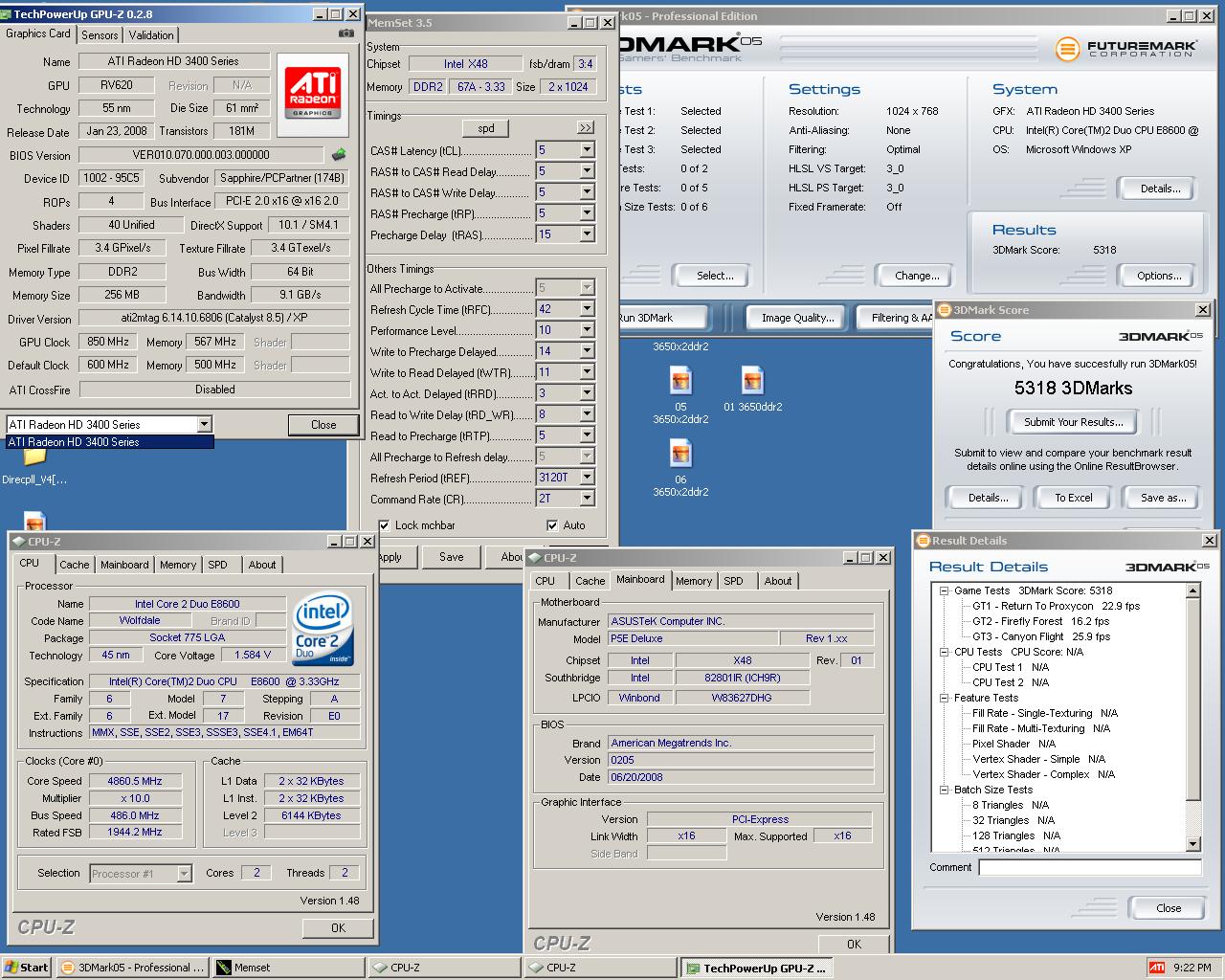
Task: Switch to 3DMark05 Professional taskbar button
Action: click(x=132, y=968)
